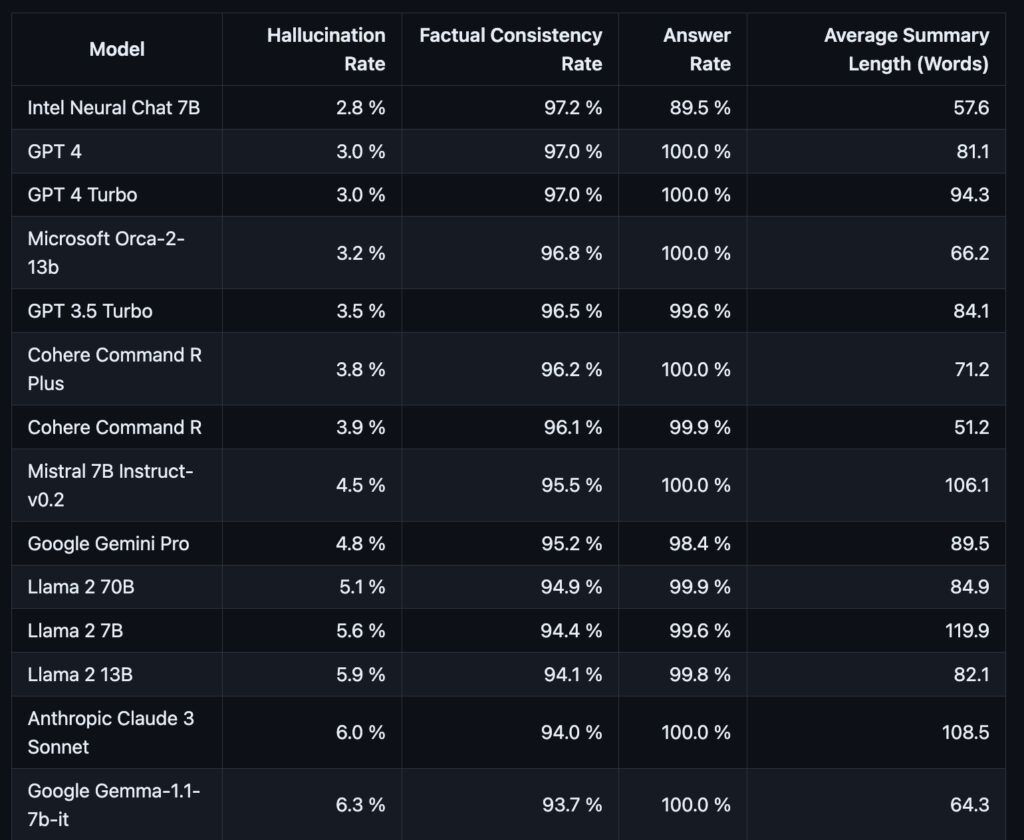
Task: Select the Llama 2 70B cell
Action: click(x=81, y=587)
